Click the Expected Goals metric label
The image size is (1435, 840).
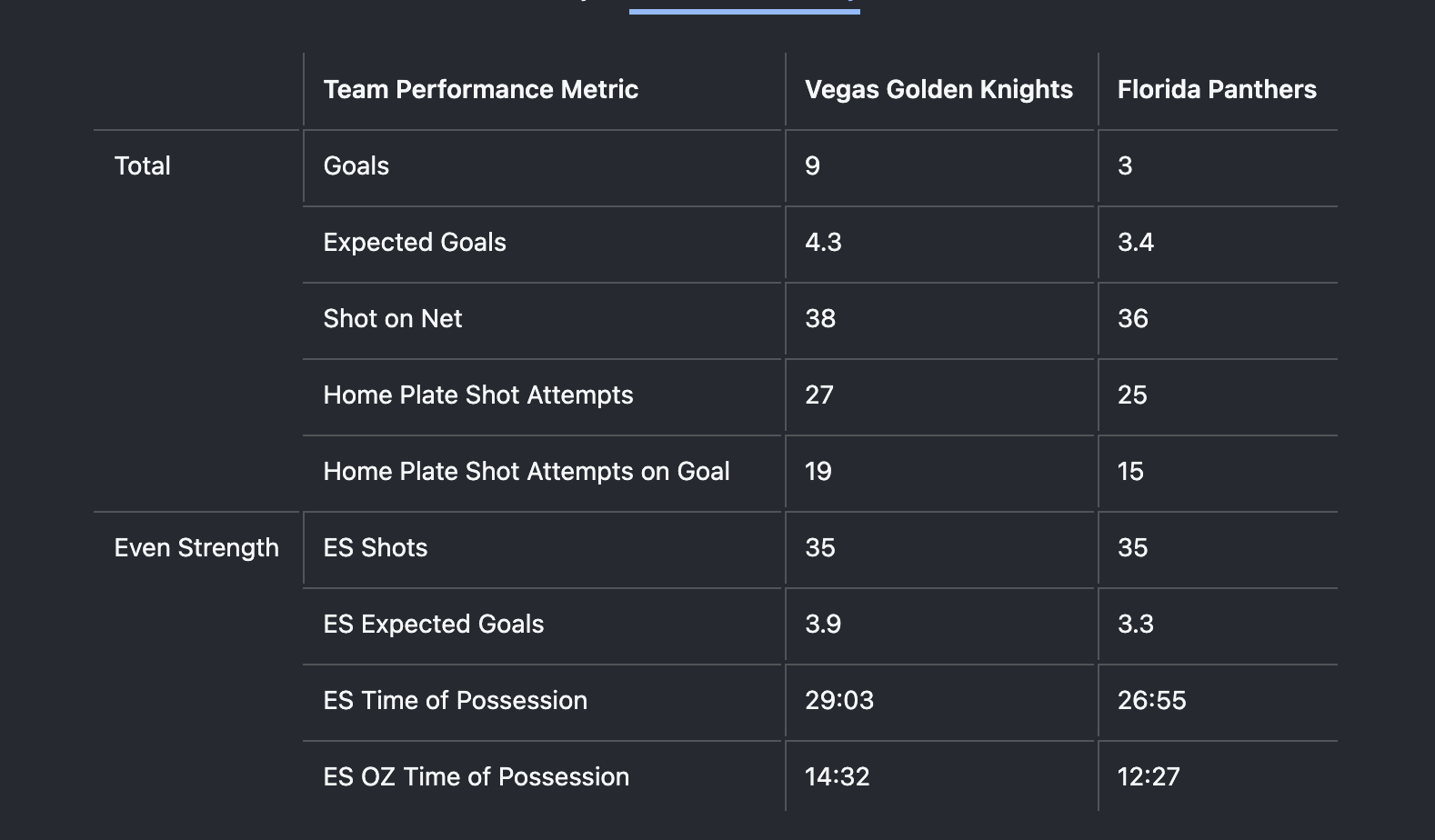click(415, 242)
